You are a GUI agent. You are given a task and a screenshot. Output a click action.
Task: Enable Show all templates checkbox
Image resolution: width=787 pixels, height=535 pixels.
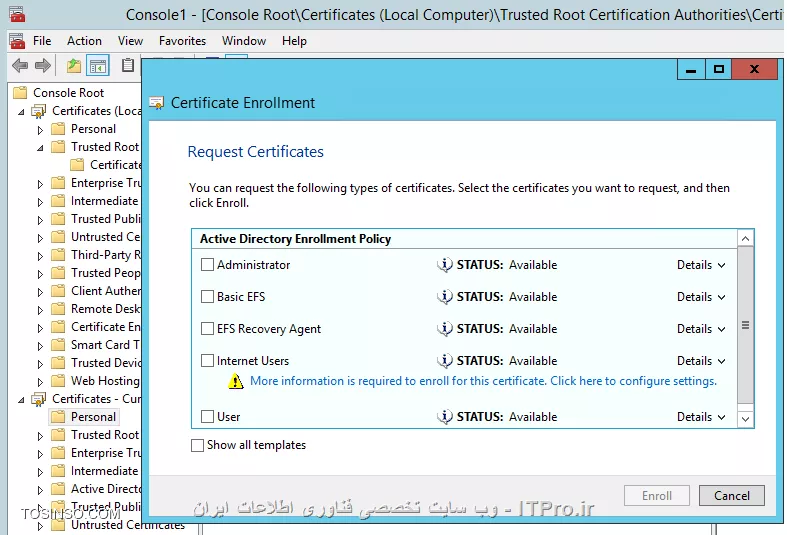197,445
